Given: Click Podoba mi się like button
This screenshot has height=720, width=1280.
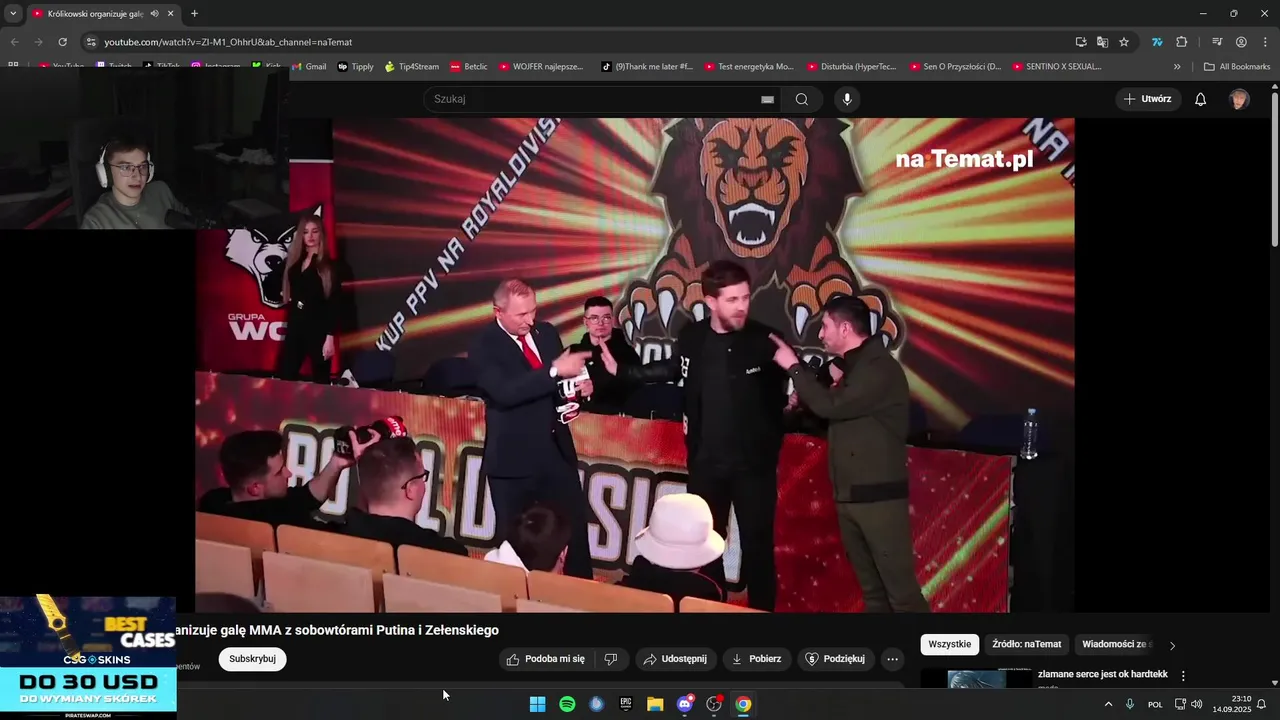Looking at the screenshot, I should click(545, 659).
